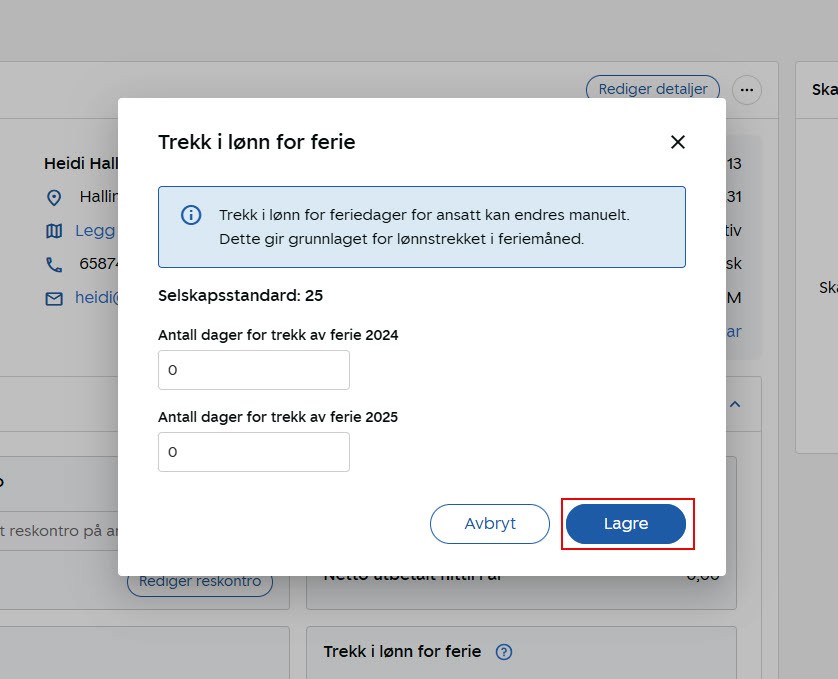Click the Rediger reskontro button
Screen dimensions: 838x679
200,582
